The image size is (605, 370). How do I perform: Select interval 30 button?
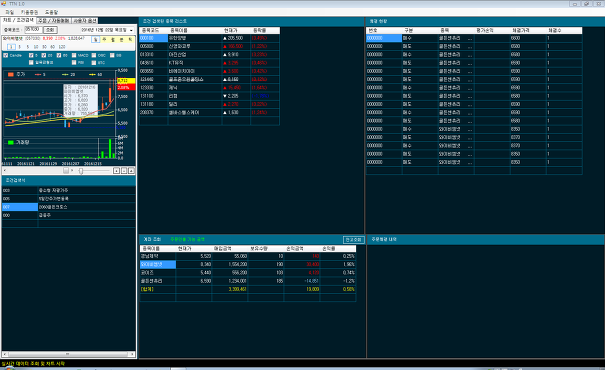point(44,47)
